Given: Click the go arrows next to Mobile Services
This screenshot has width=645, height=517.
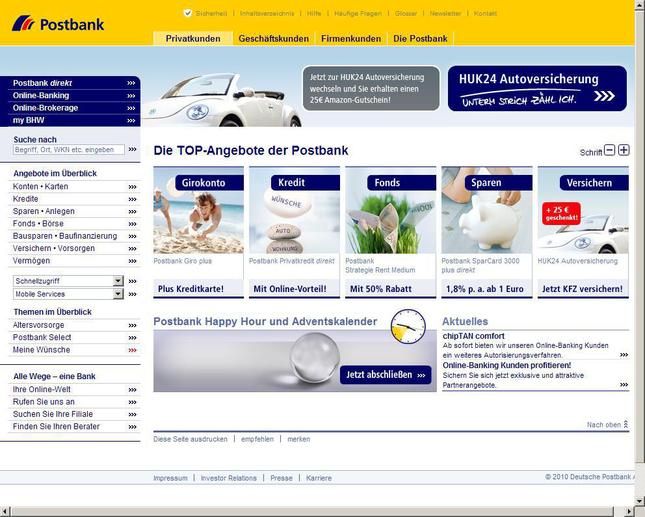Looking at the screenshot, I should point(132,295).
